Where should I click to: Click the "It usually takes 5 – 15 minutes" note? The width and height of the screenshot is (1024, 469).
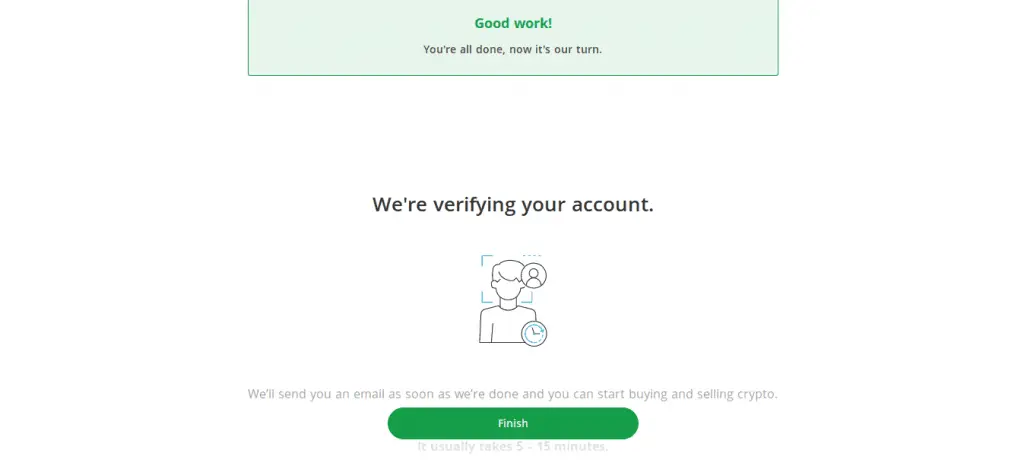click(x=513, y=447)
